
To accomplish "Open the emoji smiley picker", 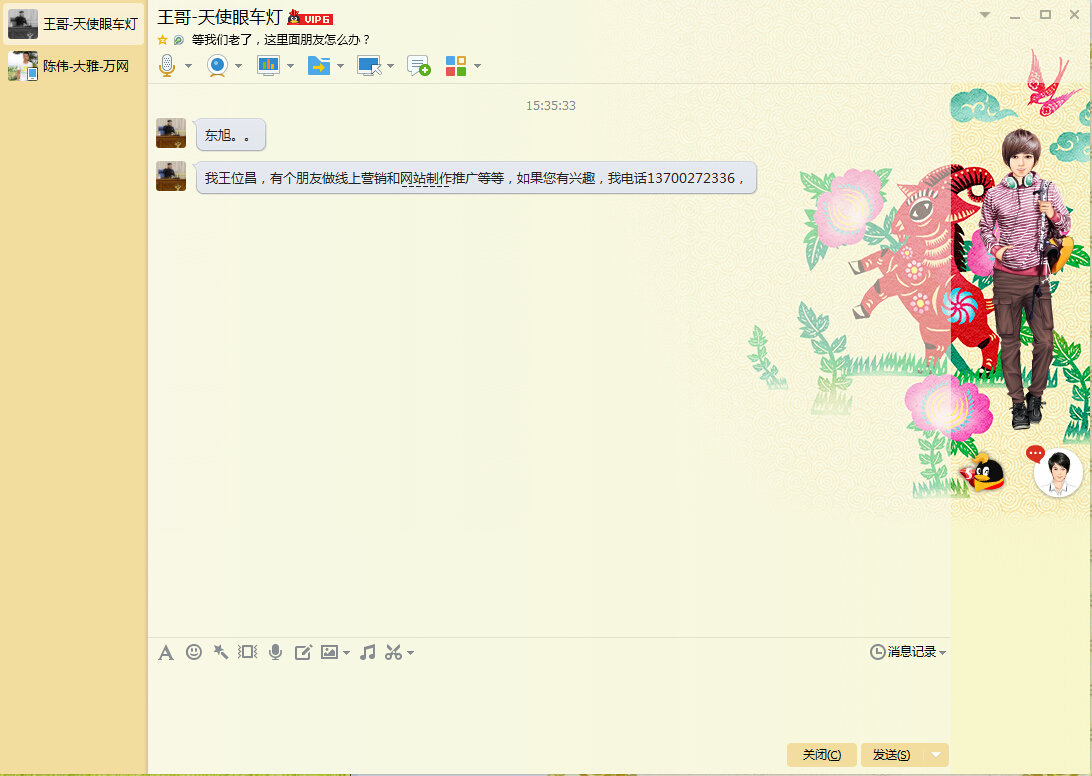I will click(194, 652).
